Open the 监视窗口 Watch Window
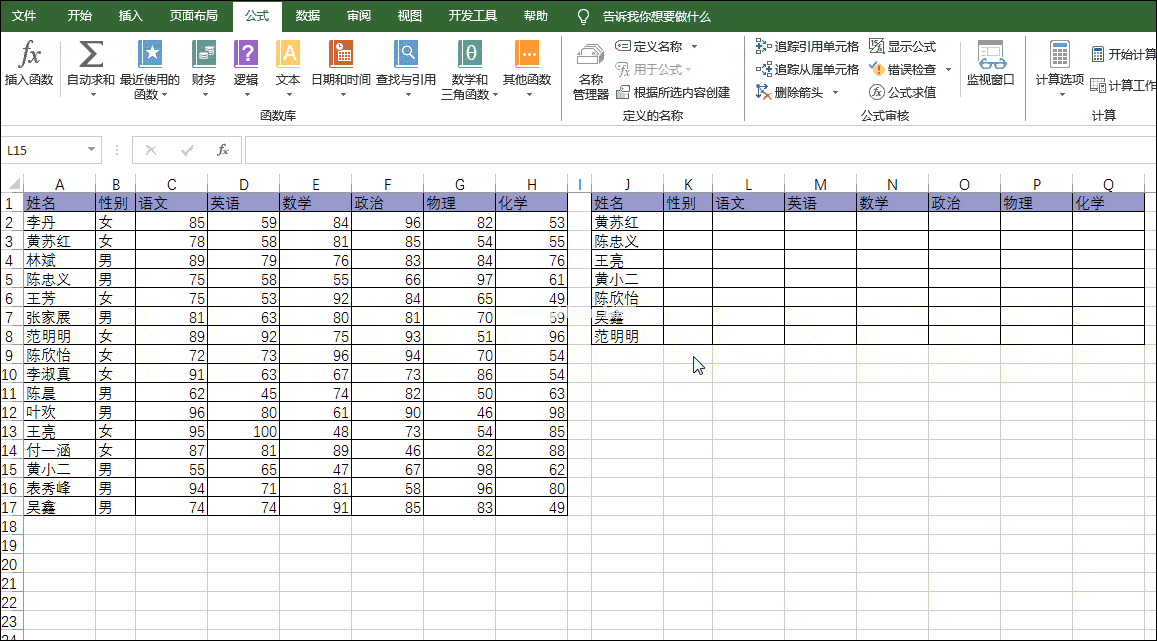This screenshot has height=641, width=1157. tap(990, 62)
